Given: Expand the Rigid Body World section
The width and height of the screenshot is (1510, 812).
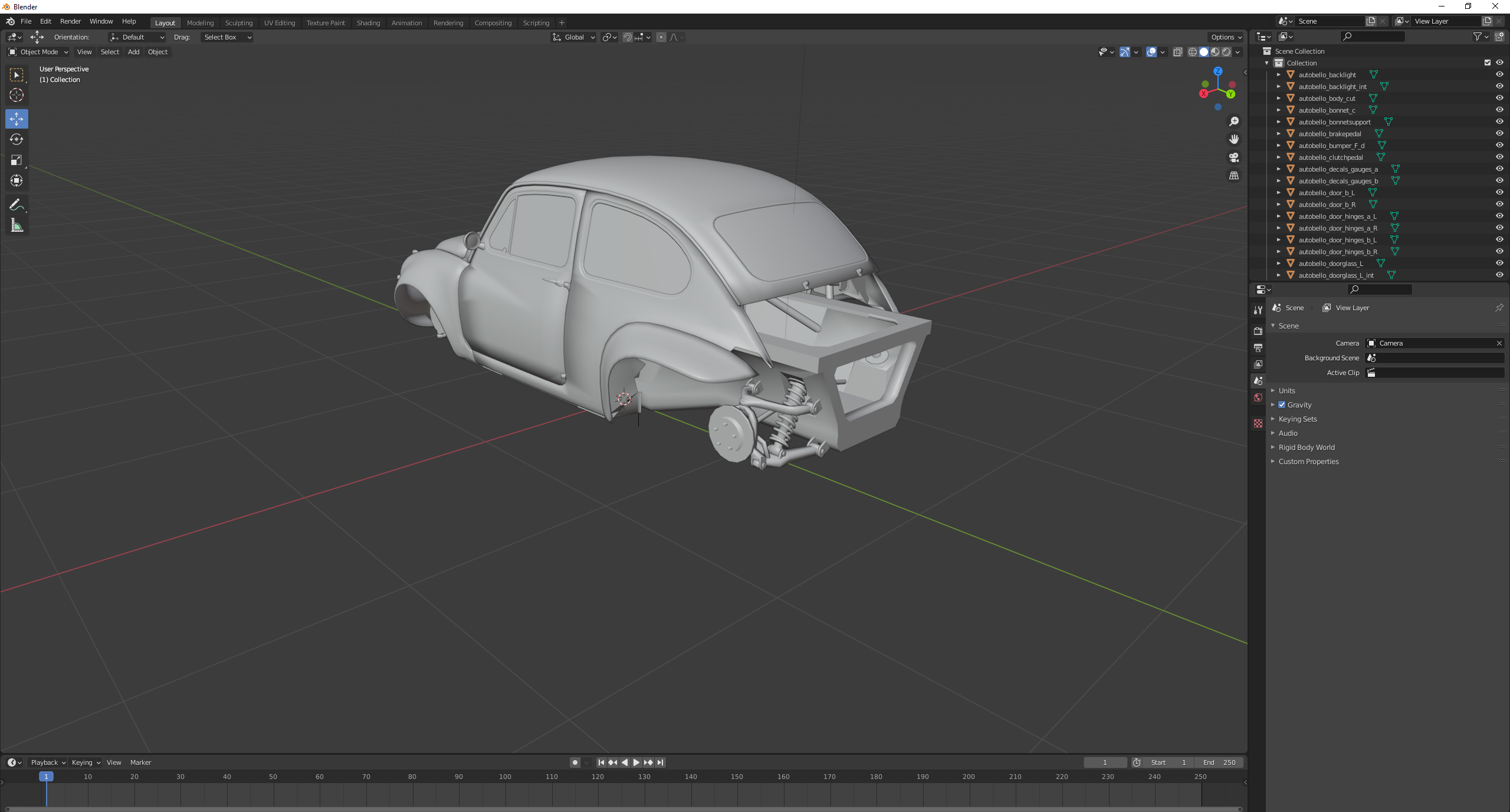Looking at the screenshot, I should (x=1306, y=447).
